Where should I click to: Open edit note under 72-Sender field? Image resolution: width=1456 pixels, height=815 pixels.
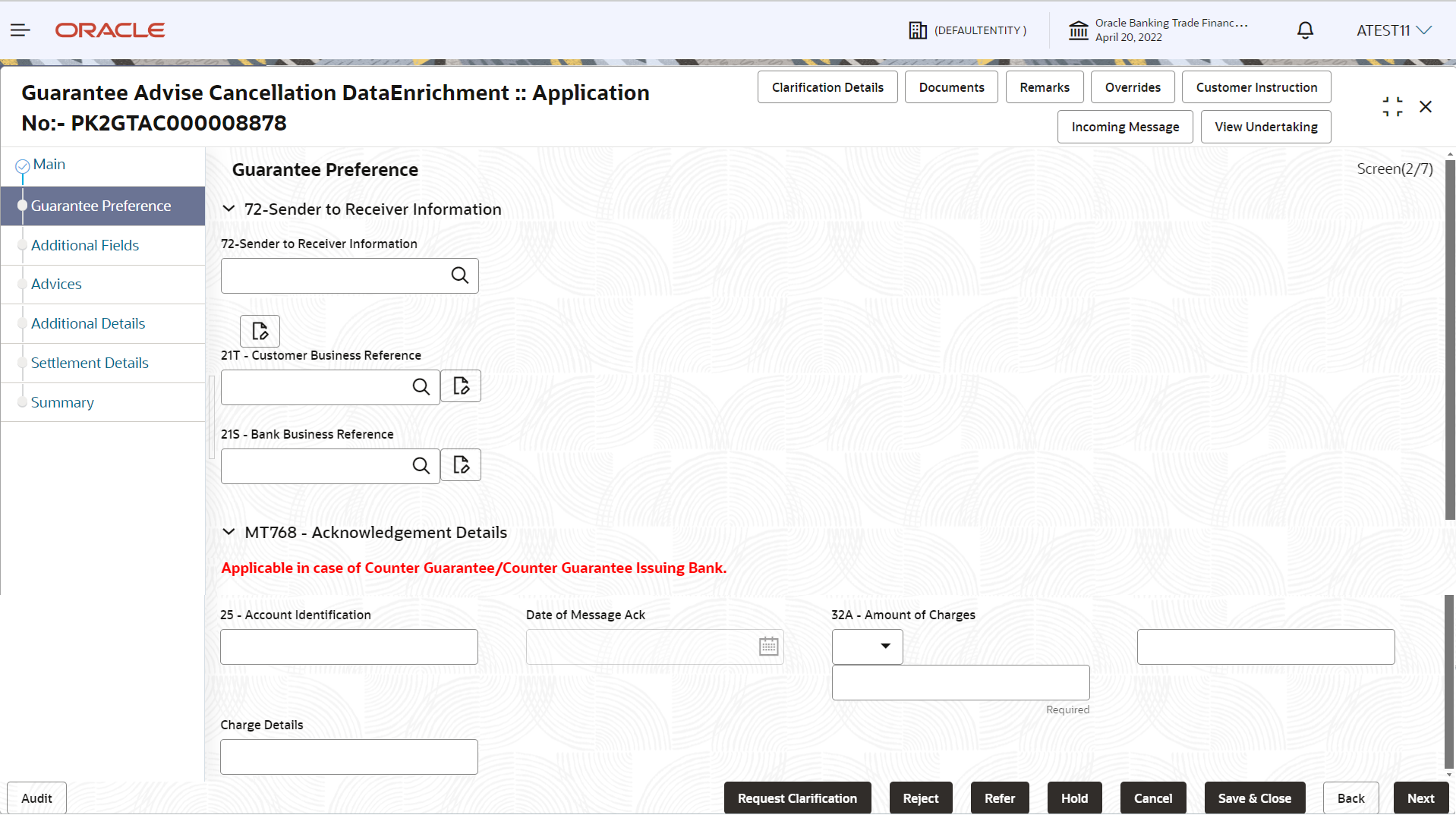(x=260, y=331)
